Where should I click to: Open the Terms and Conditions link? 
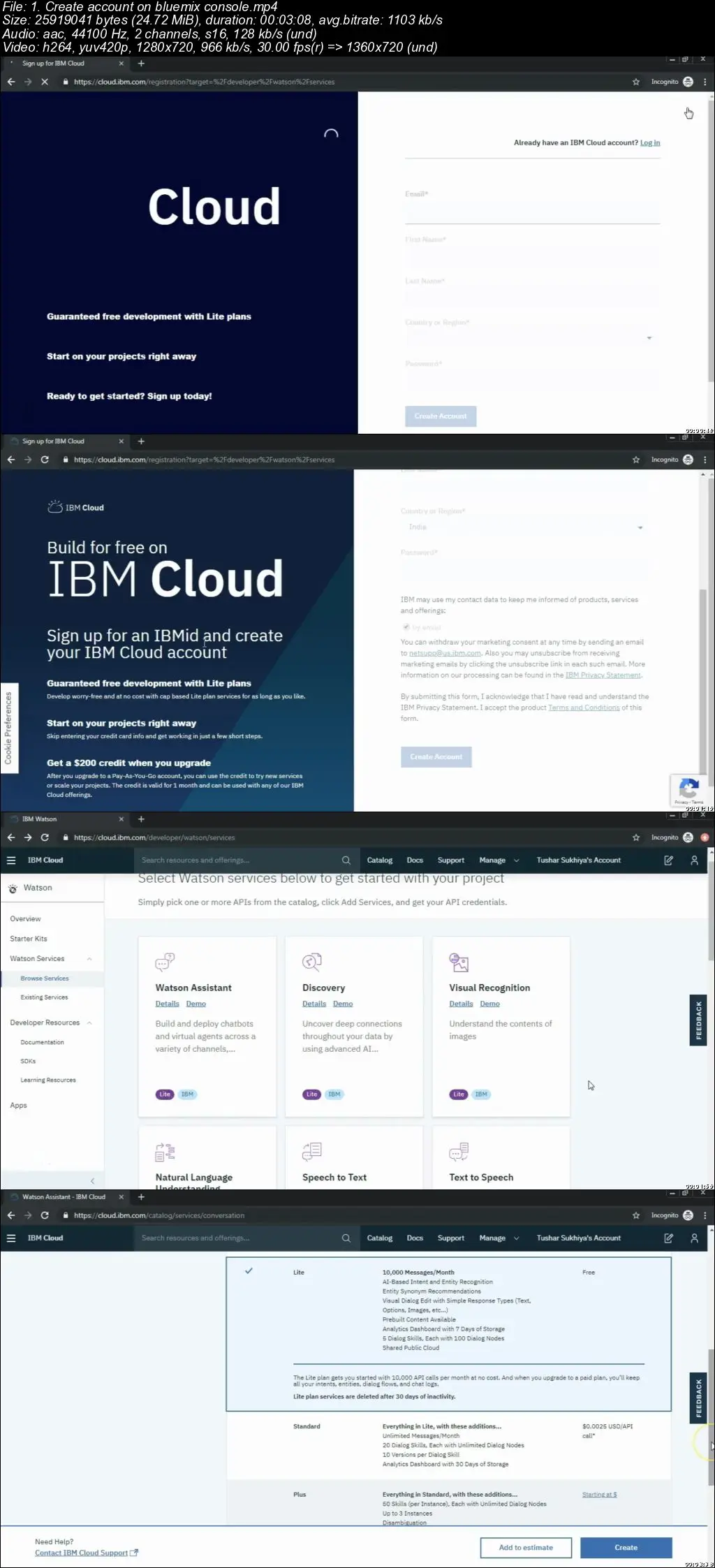584,708
